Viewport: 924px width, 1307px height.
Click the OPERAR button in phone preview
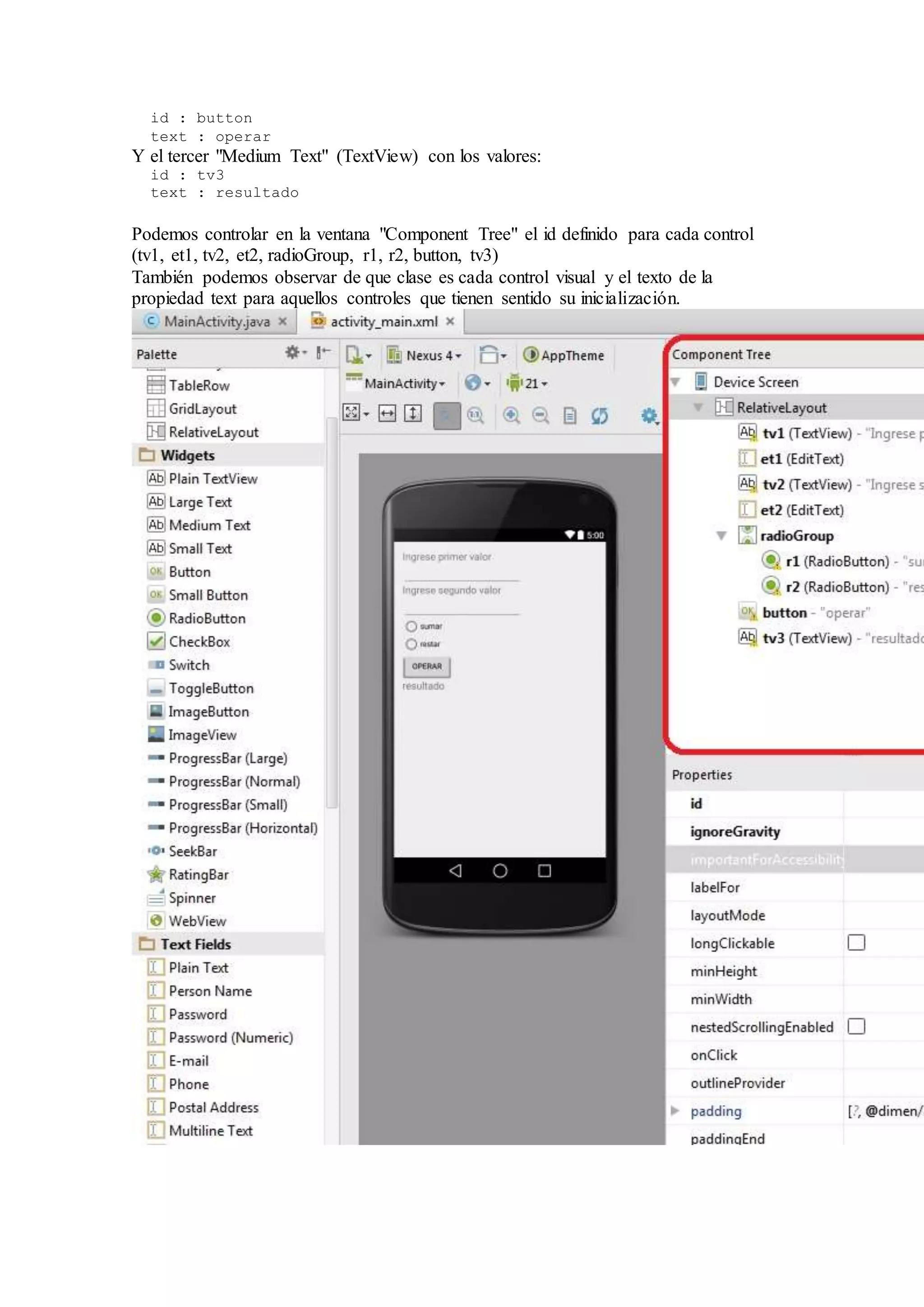(x=427, y=667)
